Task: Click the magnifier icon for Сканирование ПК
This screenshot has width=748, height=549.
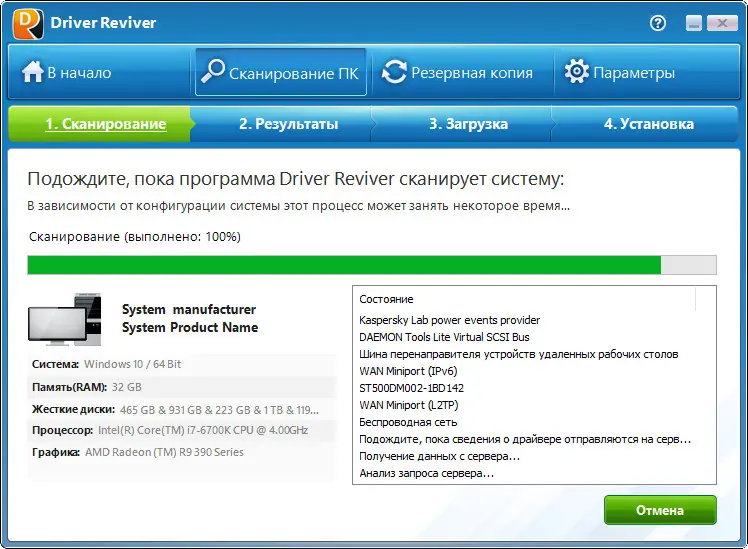Action: point(213,71)
